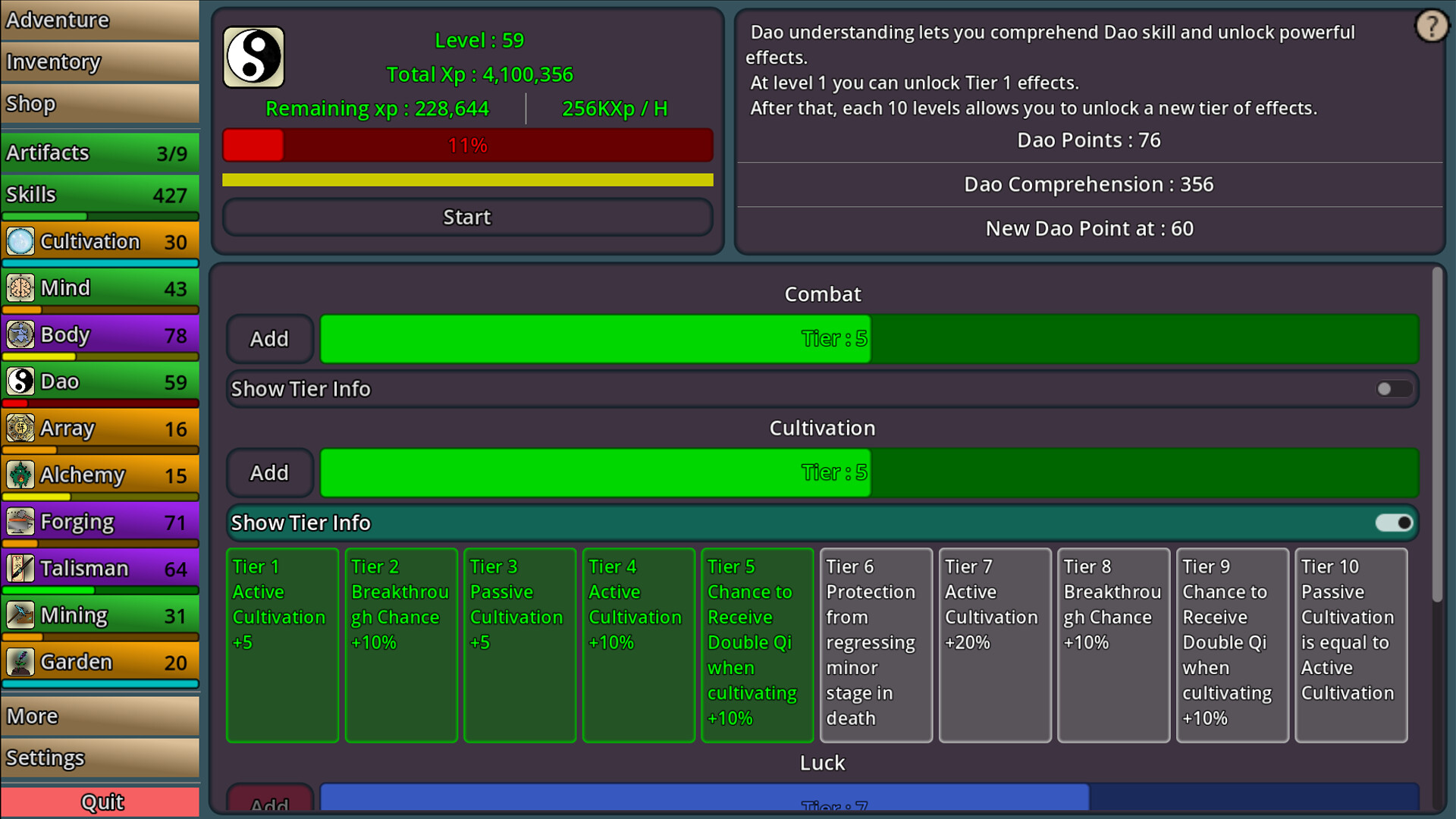Select the Forging anvil icon
This screenshot has width=1456, height=819.
coord(19,522)
